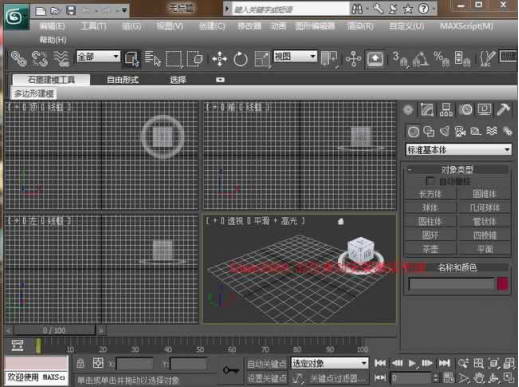Viewport: 519px width, 387px height.
Task: Click the 球体 sphere primitive button
Action: click(430, 208)
